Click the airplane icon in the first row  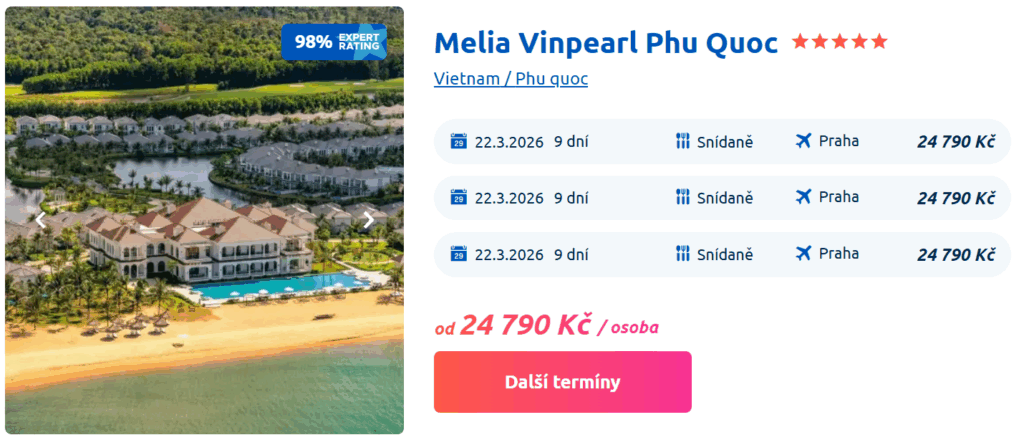pyautogui.click(x=803, y=141)
